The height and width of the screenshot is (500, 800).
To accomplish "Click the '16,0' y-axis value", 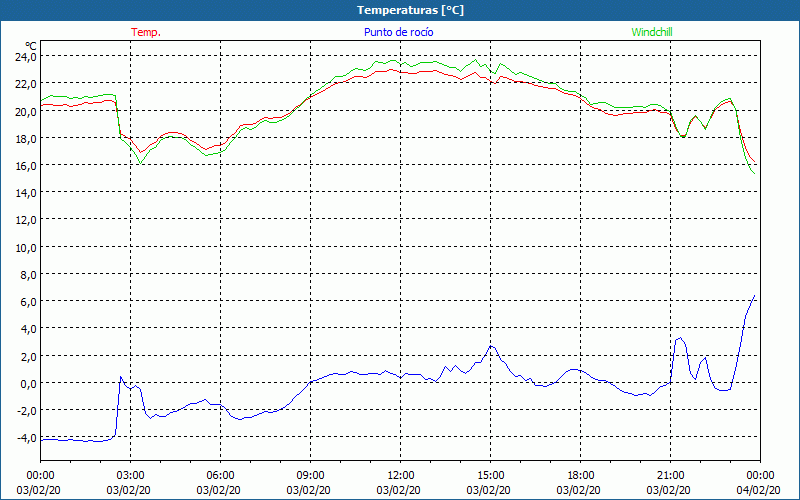I will click(26, 165).
